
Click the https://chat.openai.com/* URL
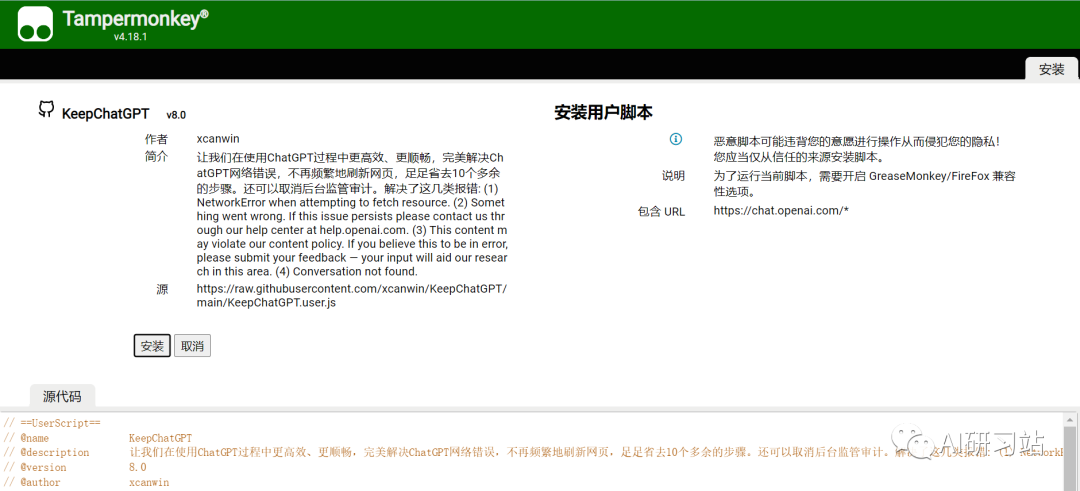pos(781,211)
